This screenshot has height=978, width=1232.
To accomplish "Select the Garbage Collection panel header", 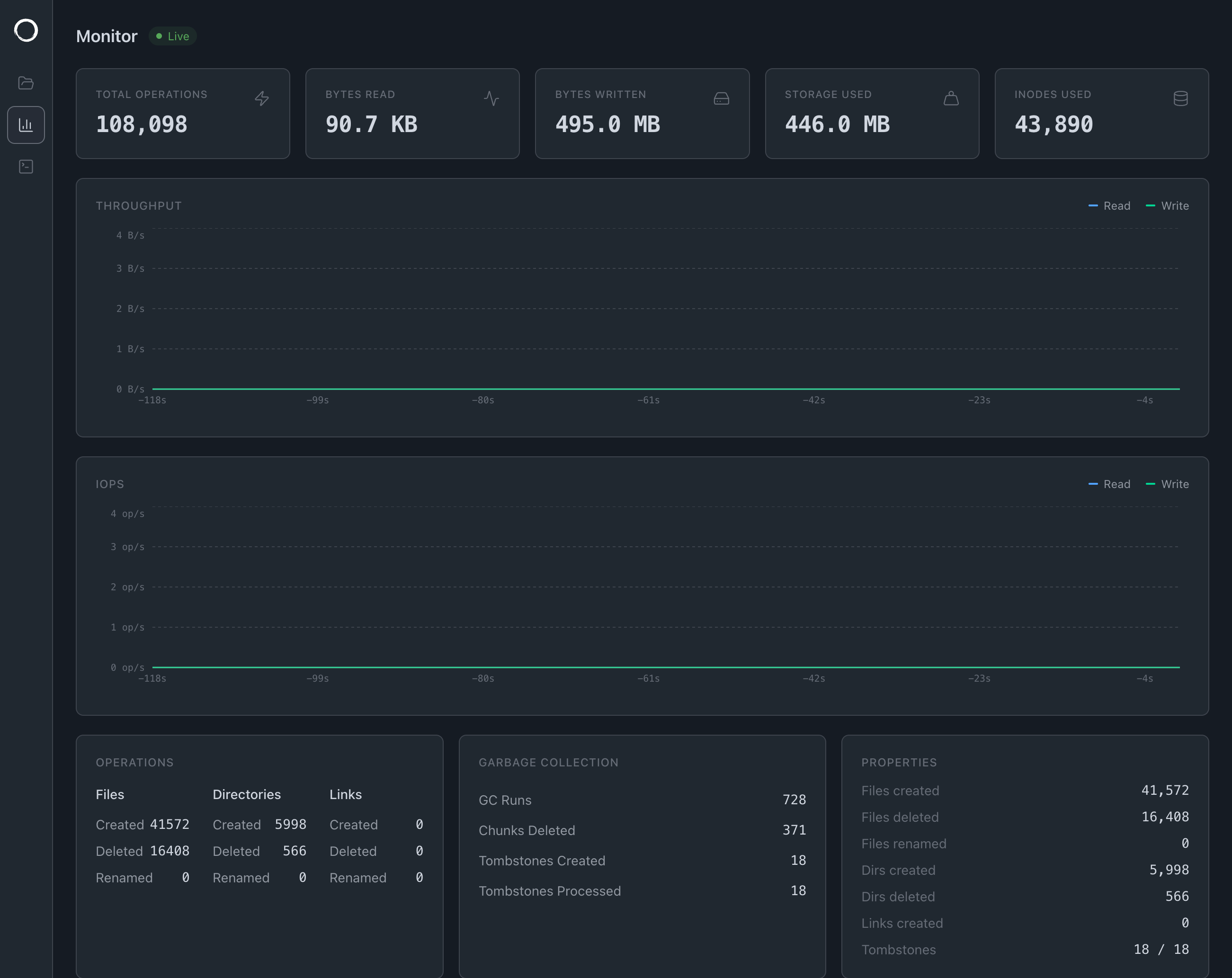I will pos(548,762).
